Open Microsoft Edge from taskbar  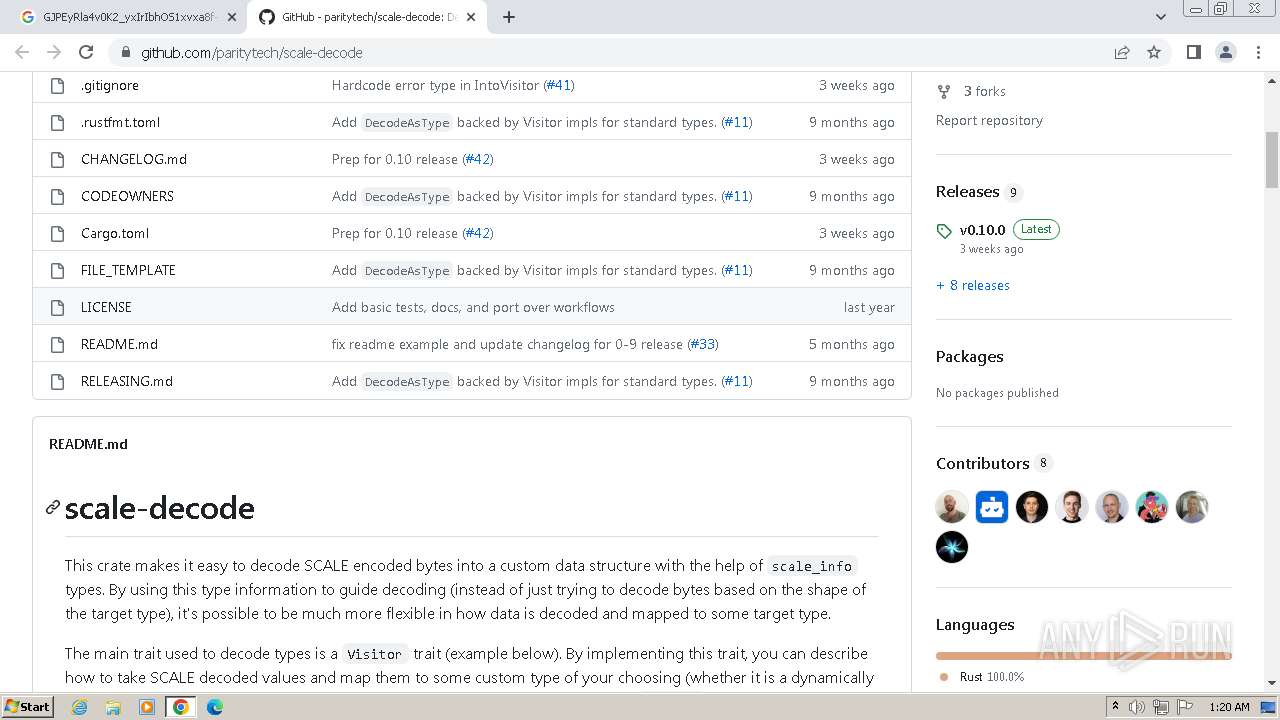point(215,707)
